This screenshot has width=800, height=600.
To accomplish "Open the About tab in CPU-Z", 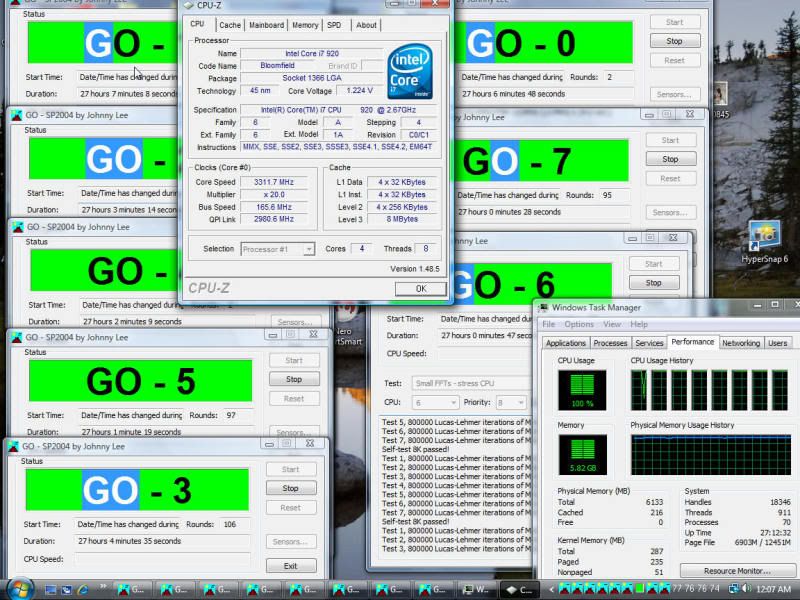I will (x=366, y=25).
